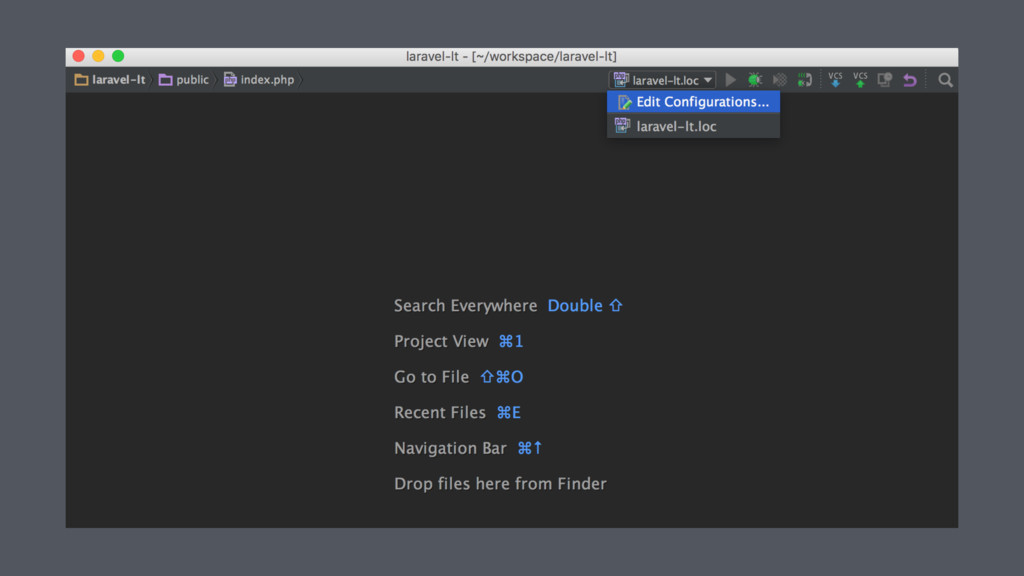1024x576 pixels.
Task: Update project via VCS blue arrow
Action: point(835,80)
